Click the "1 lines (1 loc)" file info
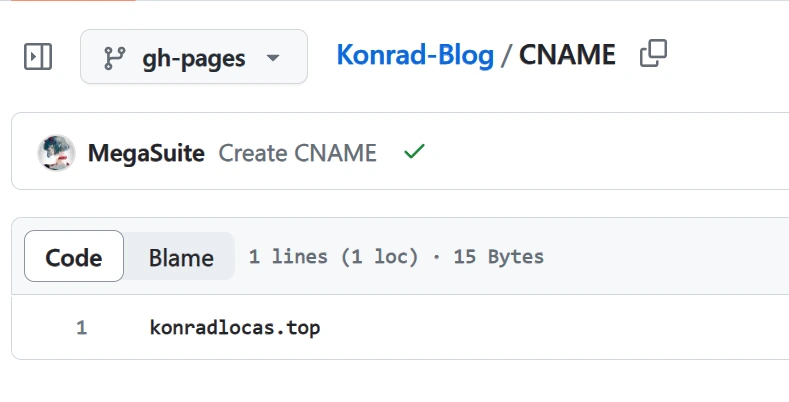Viewport: 789px width, 402px height. [x=333, y=257]
